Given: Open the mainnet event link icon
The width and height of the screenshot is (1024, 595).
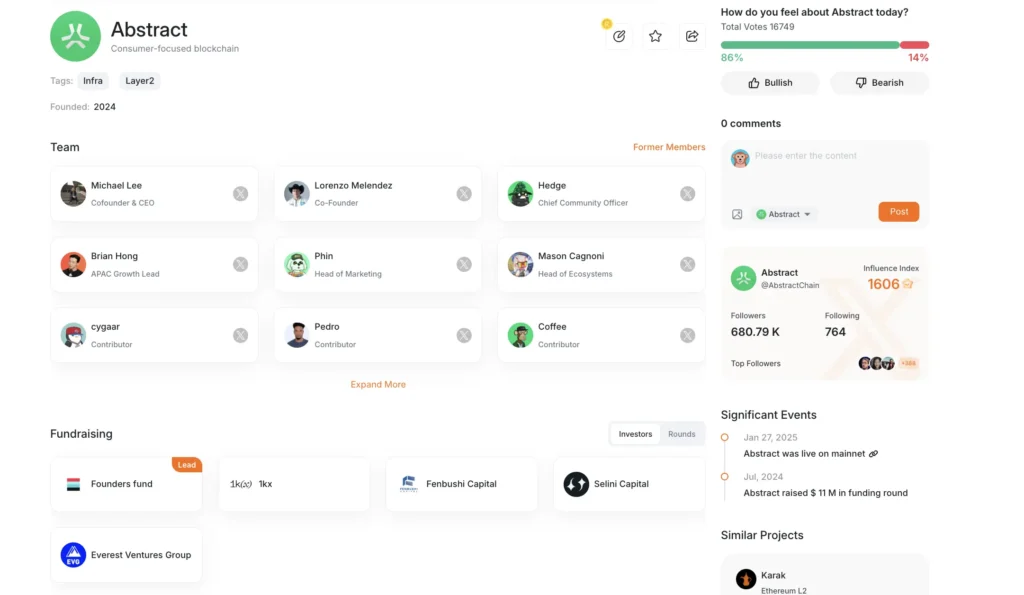Looking at the screenshot, I should (873, 454).
